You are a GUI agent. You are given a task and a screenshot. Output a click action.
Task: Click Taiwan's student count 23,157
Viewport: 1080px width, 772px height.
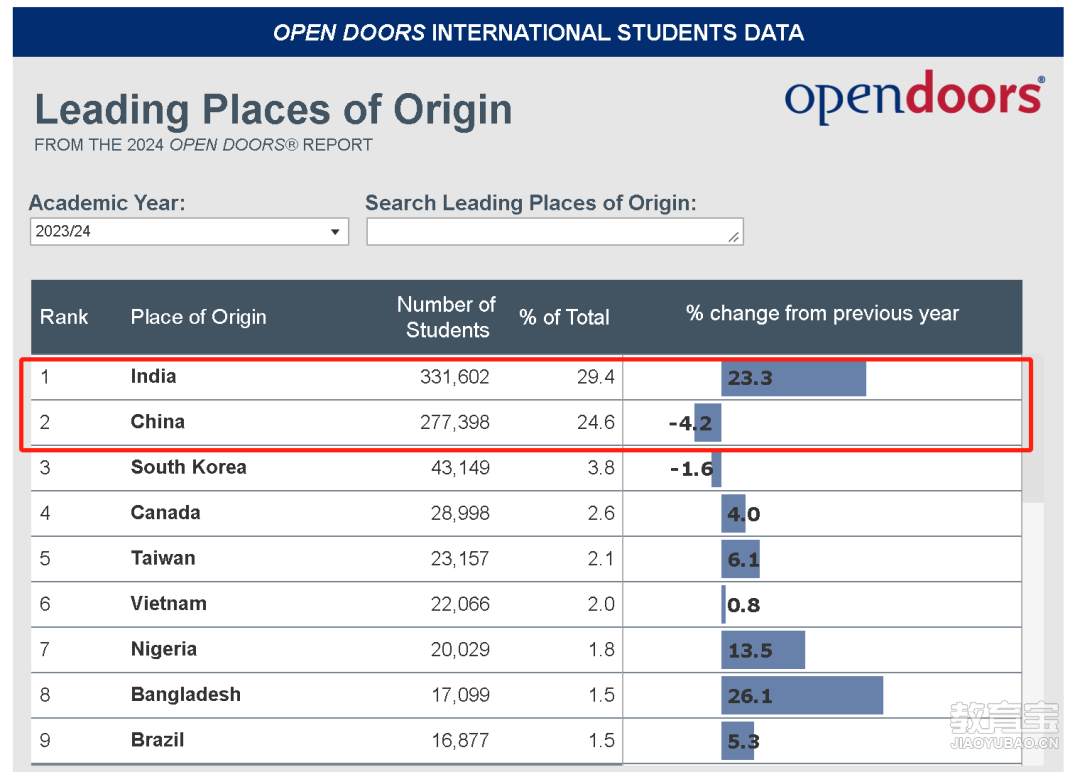pyautogui.click(x=460, y=559)
